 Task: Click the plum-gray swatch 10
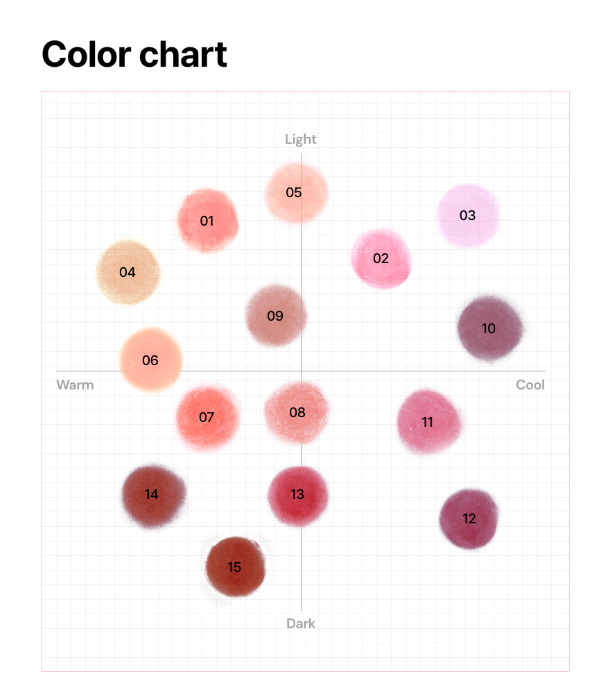click(489, 328)
